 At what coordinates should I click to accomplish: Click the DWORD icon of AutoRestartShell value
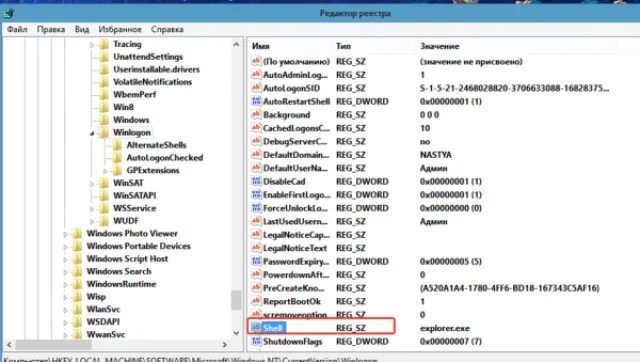(x=256, y=102)
